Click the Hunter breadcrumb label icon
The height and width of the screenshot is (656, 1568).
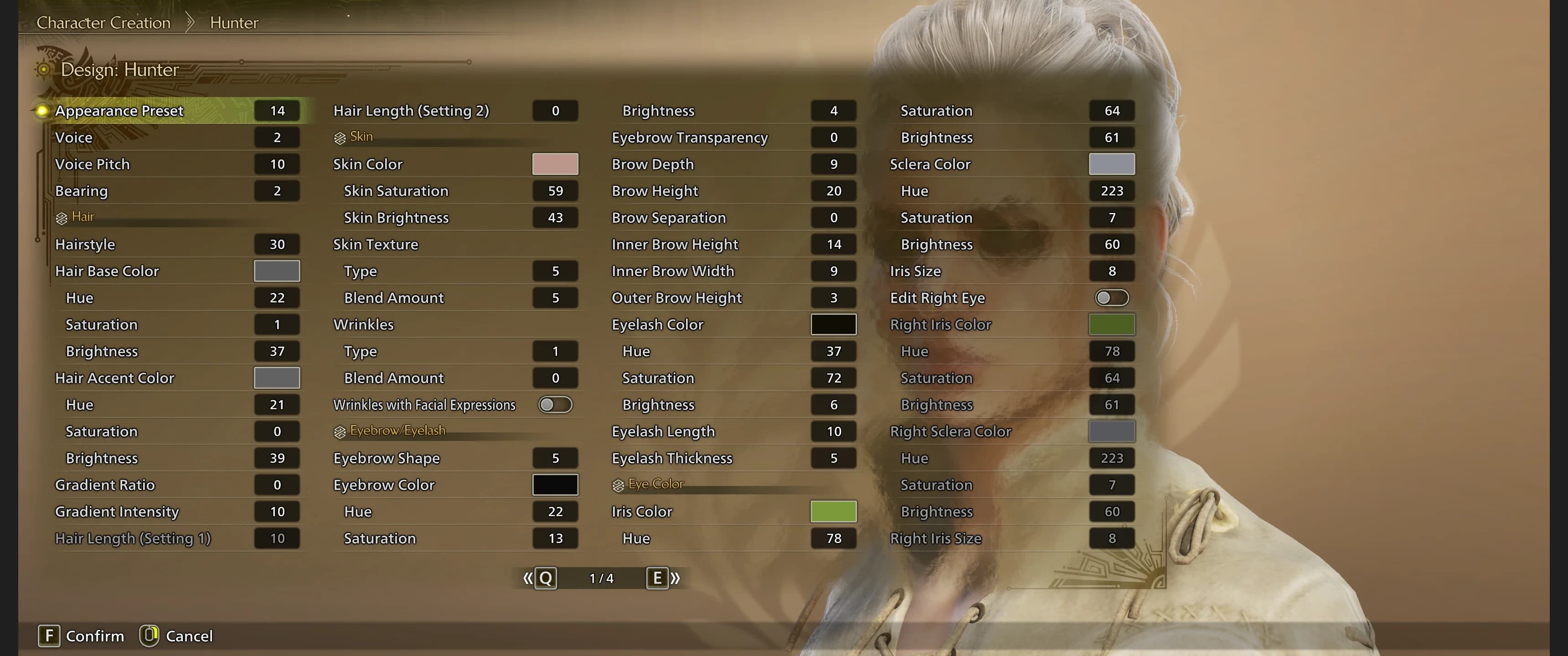coord(233,21)
